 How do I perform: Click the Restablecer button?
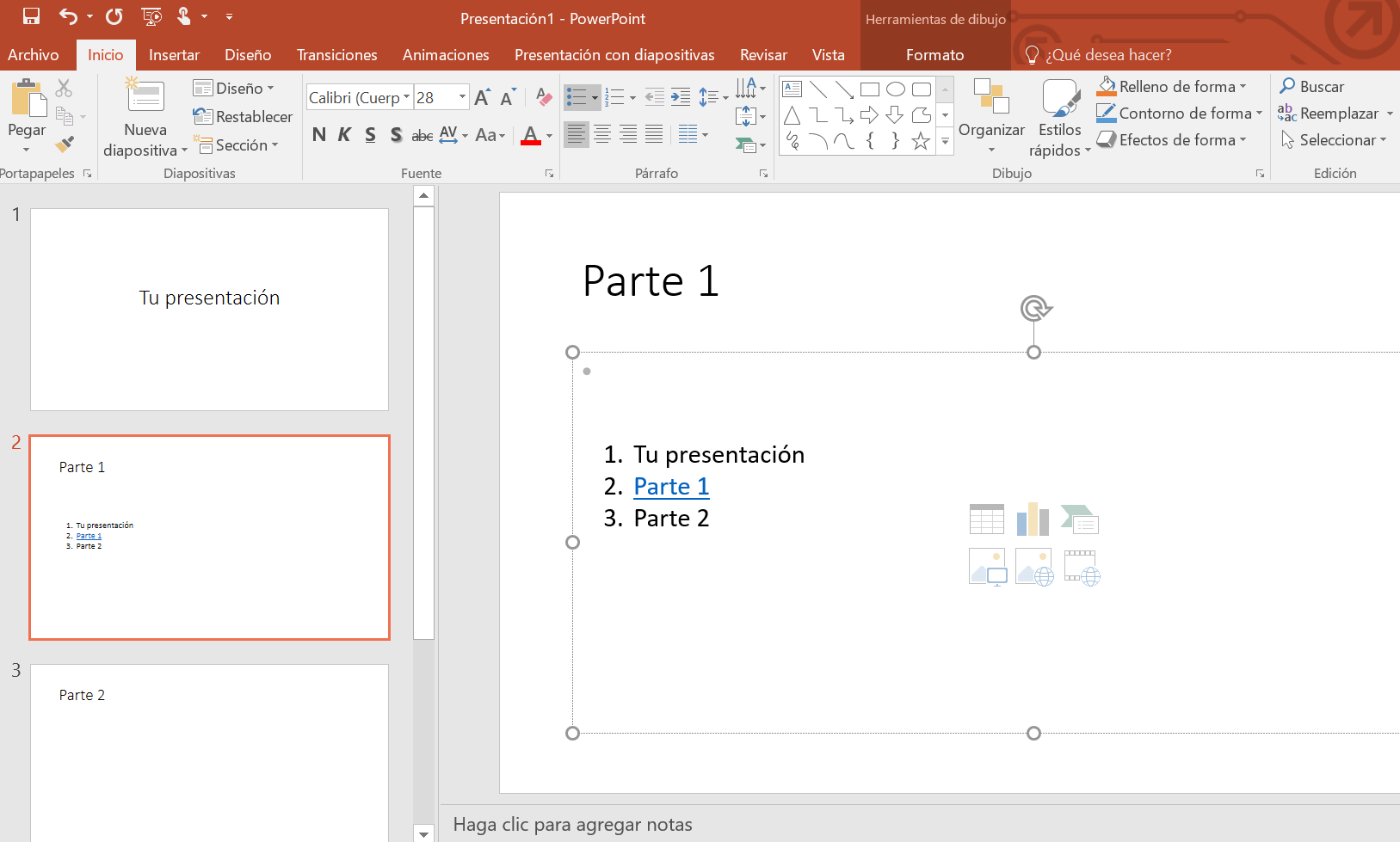pyautogui.click(x=243, y=116)
